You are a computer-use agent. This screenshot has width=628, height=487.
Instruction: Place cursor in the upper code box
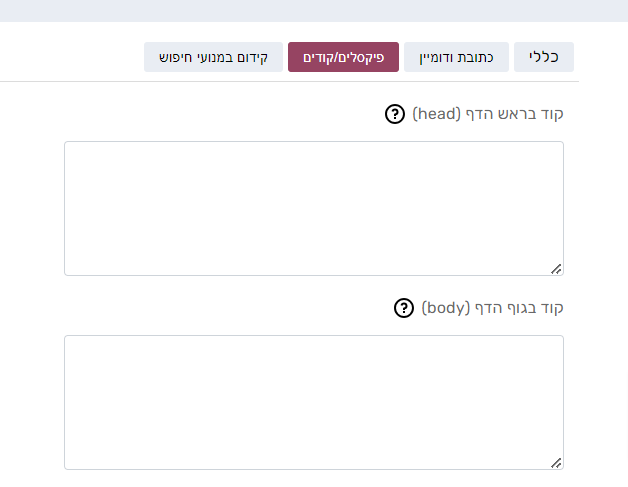[313, 208]
